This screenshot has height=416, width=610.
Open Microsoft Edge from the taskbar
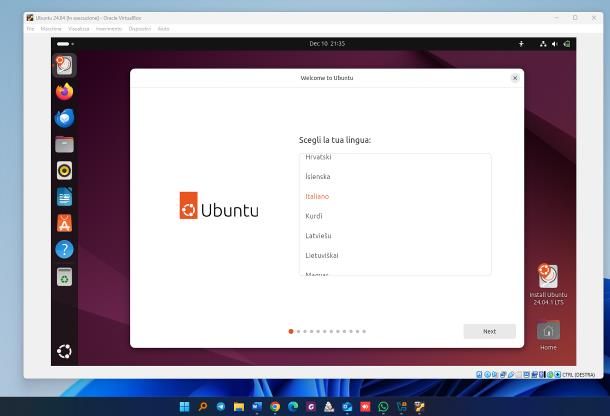293,407
